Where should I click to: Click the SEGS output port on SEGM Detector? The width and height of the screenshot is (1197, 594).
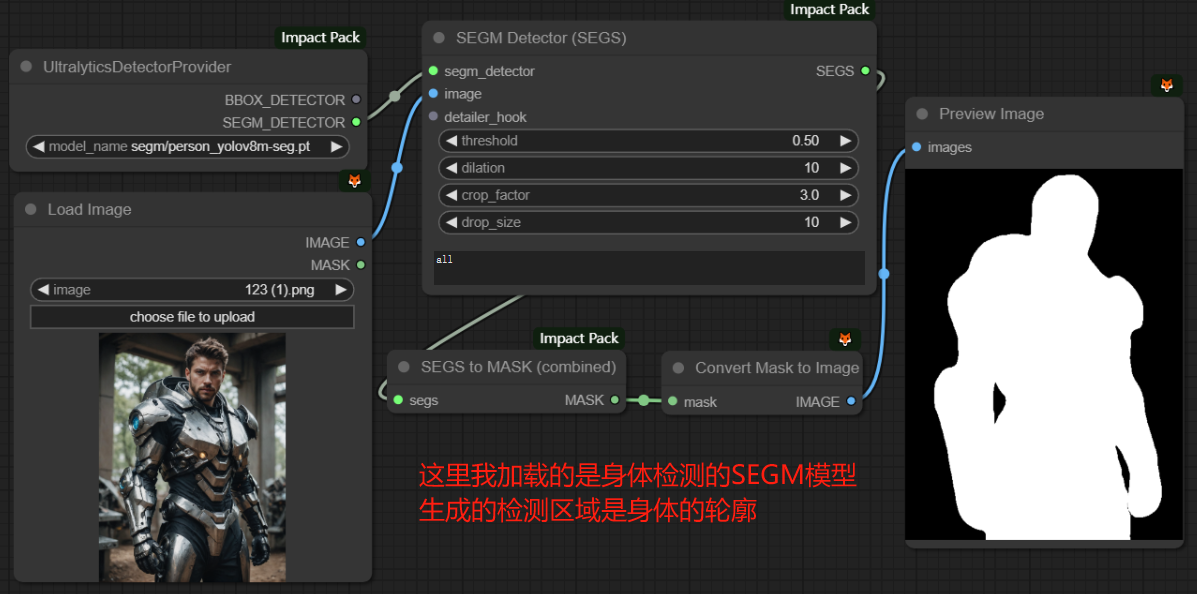coord(865,71)
